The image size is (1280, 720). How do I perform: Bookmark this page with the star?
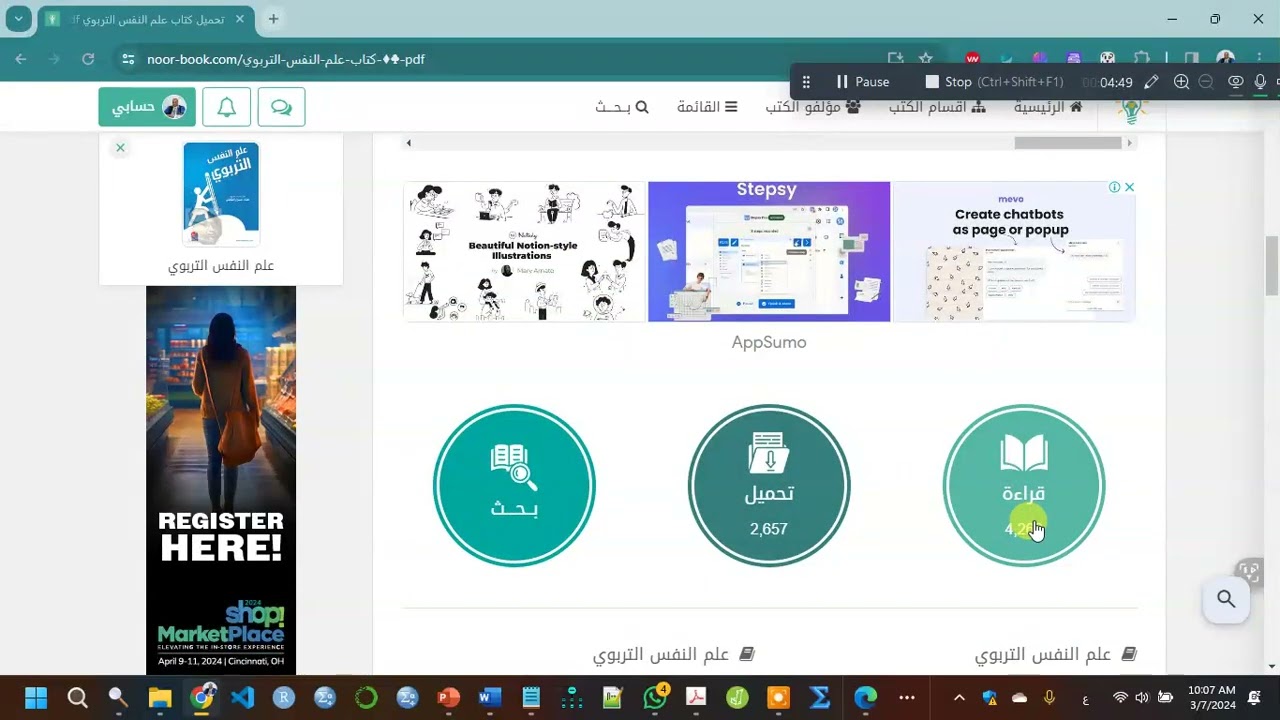(x=926, y=59)
